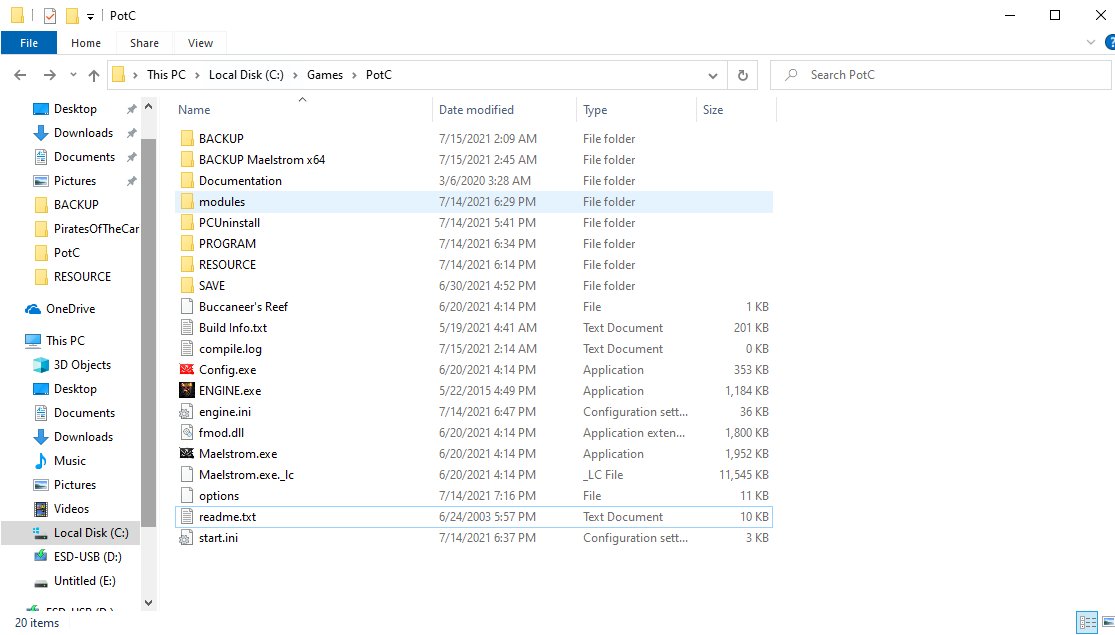Viewport: 1115px width, 635px height.
Task: Open the Share ribbon tab
Action: pyautogui.click(x=144, y=43)
